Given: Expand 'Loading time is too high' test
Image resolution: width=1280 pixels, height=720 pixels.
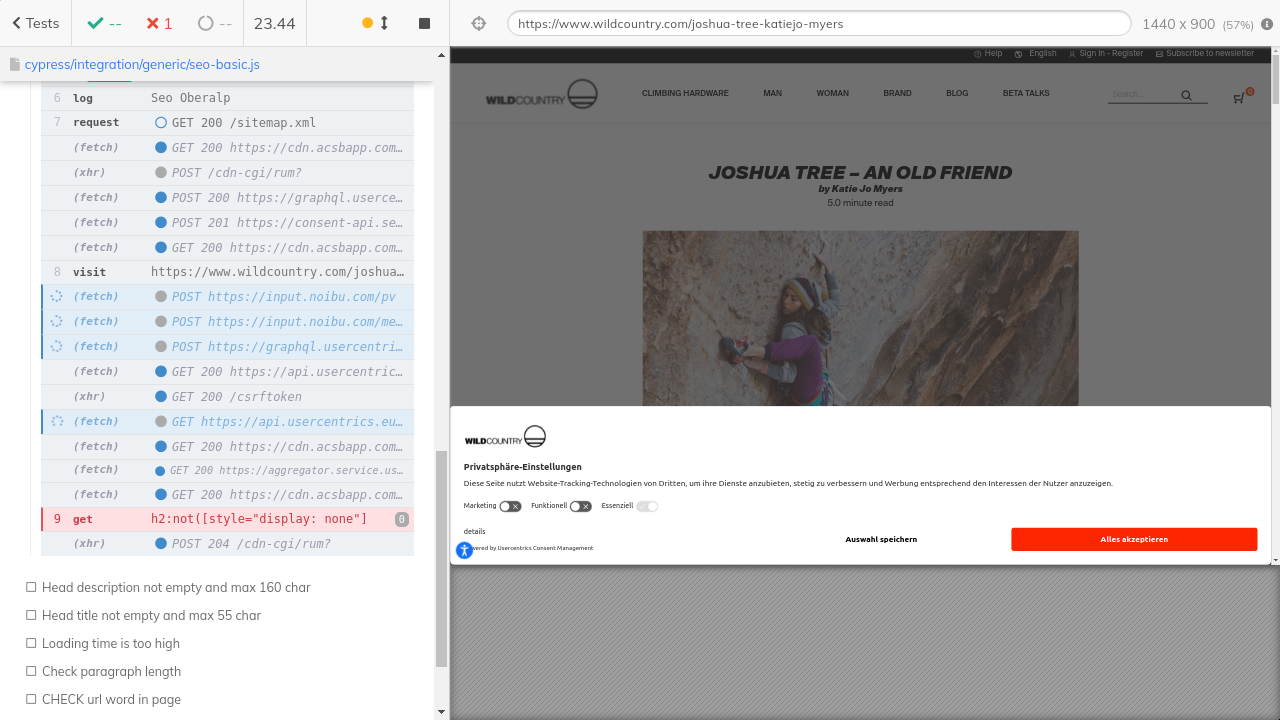Looking at the screenshot, I should point(111,643).
